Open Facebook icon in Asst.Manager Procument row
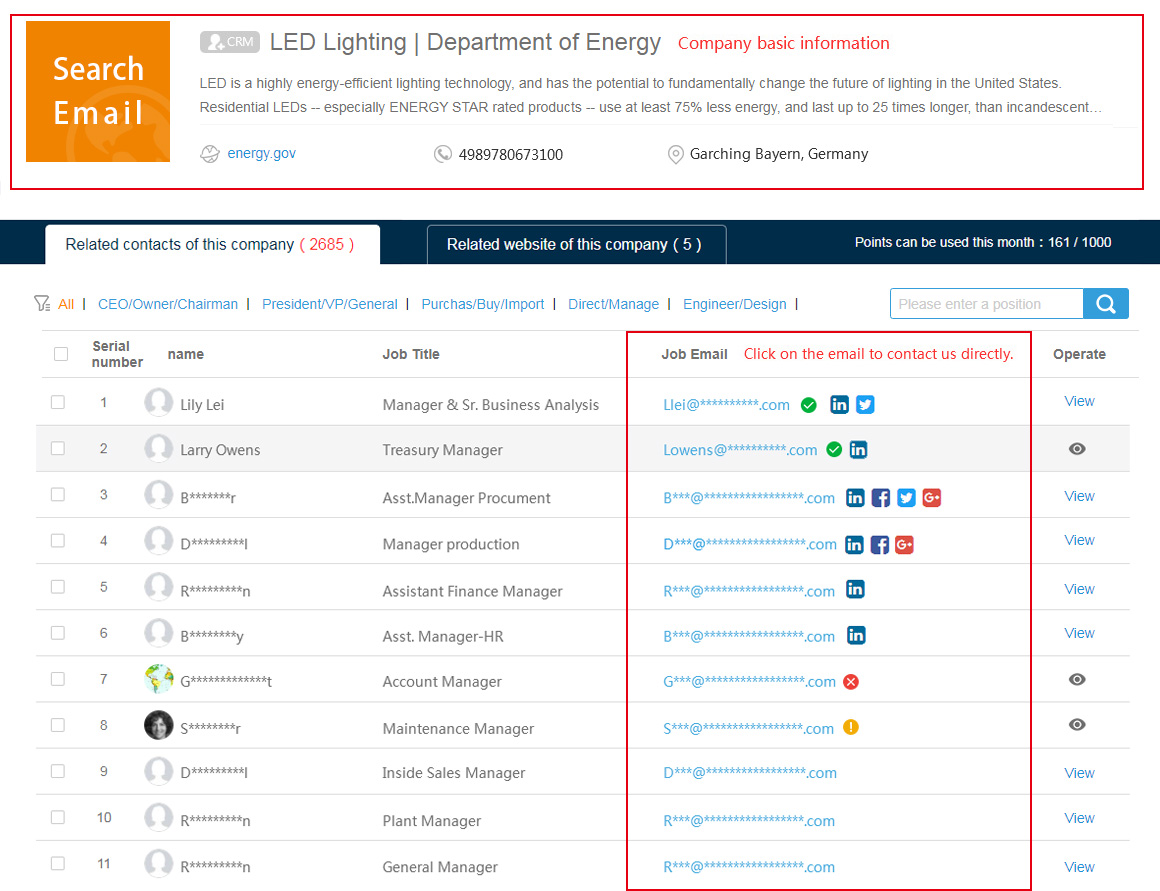 point(880,497)
